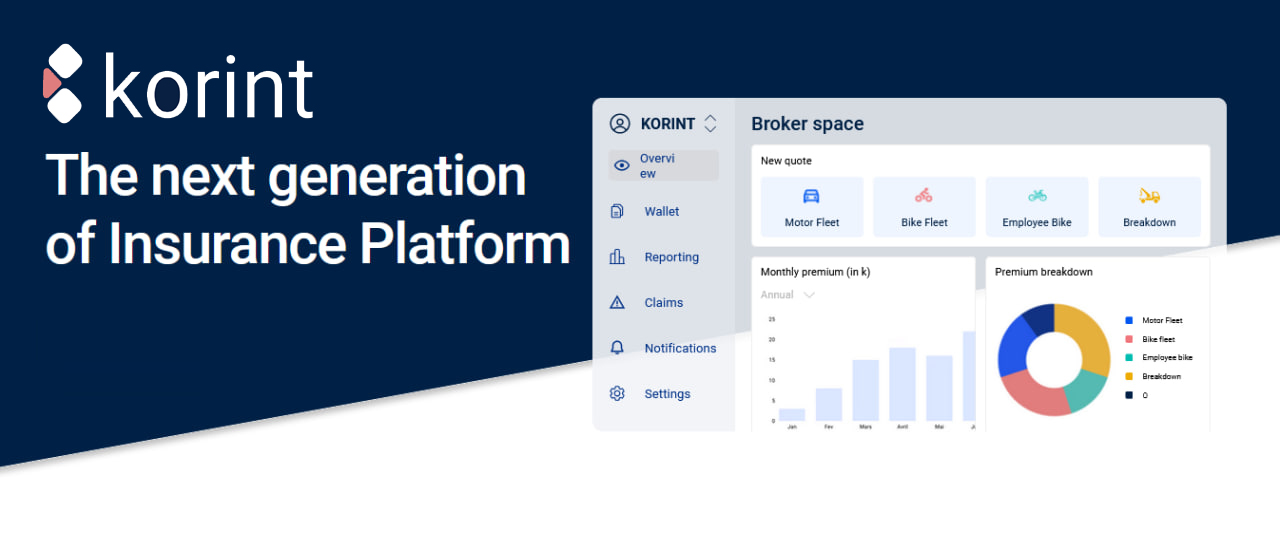Viewport: 1280px width, 533px height.
Task: Start a Bike Fleet quote
Action: 924,207
